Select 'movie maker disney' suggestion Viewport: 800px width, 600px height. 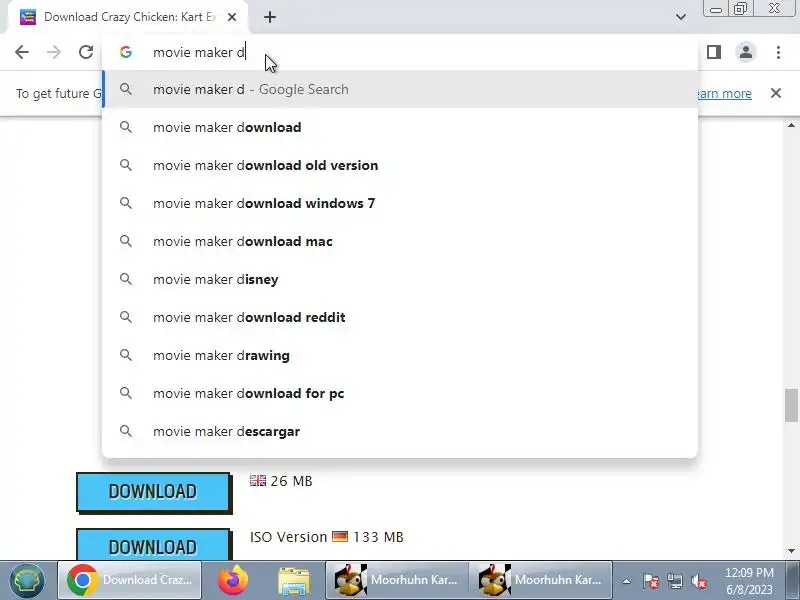(400, 279)
